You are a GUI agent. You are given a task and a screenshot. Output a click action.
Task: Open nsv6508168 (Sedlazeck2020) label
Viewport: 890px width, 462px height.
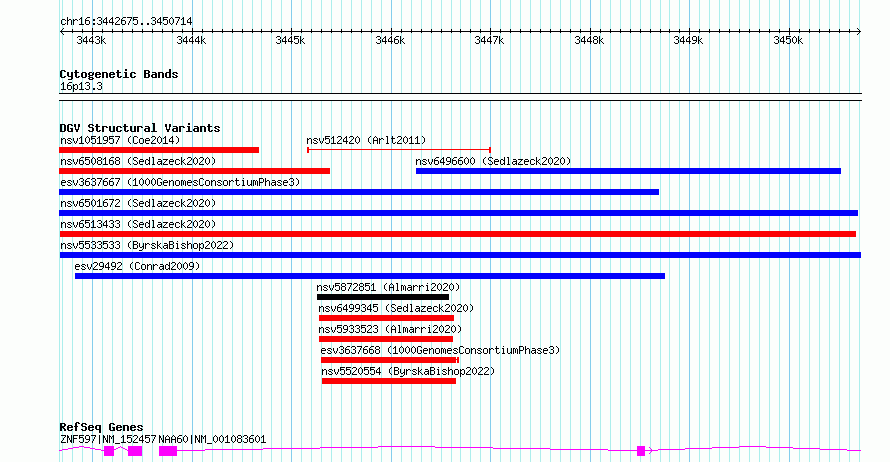click(138, 161)
